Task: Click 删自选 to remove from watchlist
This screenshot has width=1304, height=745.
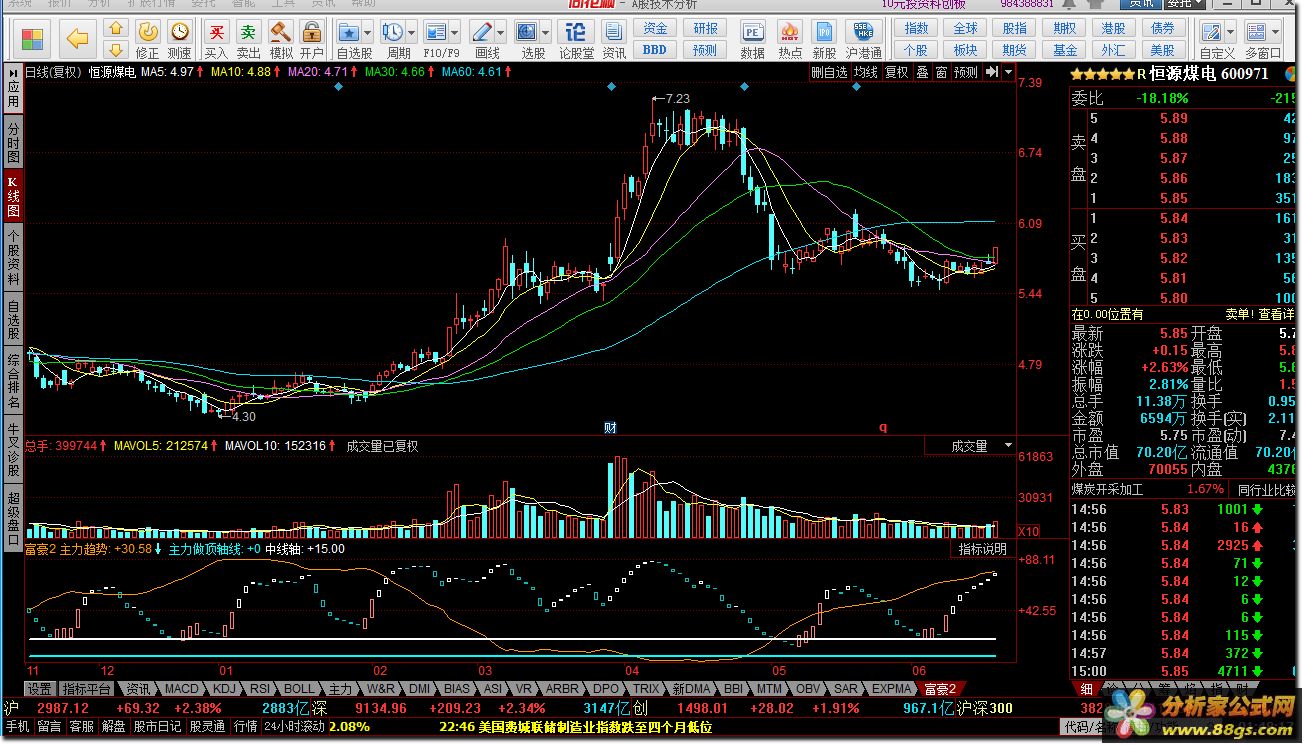Action: 829,72
